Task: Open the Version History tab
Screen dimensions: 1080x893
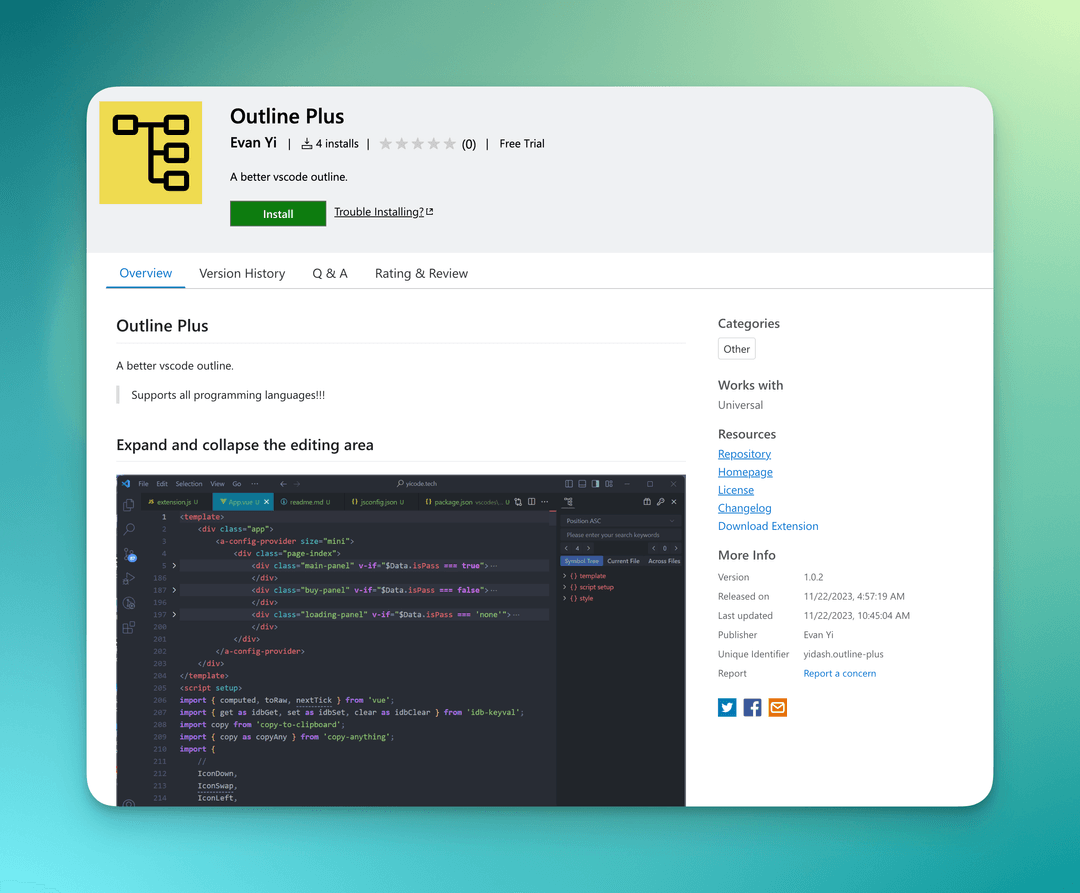Action: click(242, 273)
